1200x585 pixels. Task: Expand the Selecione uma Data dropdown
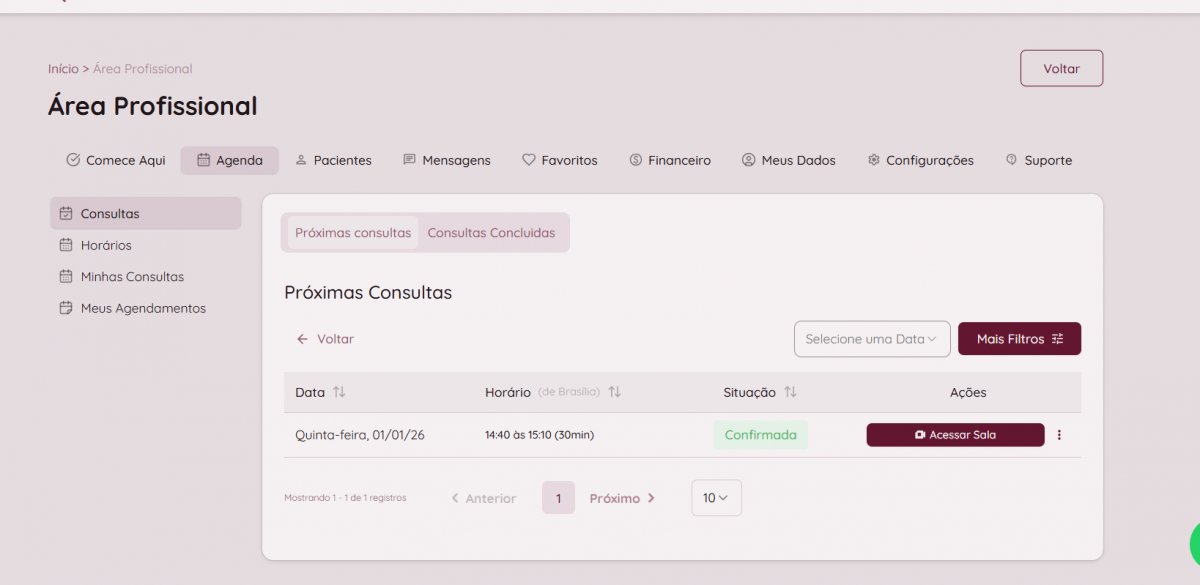click(871, 339)
